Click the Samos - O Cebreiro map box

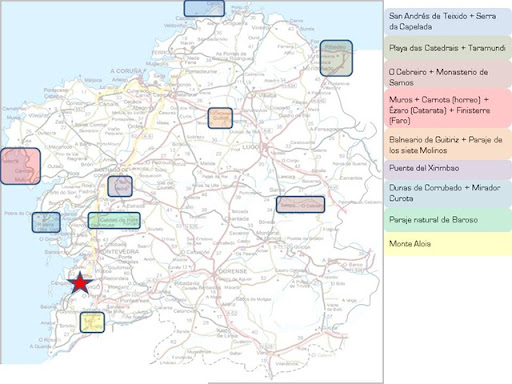(x=300, y=204)
